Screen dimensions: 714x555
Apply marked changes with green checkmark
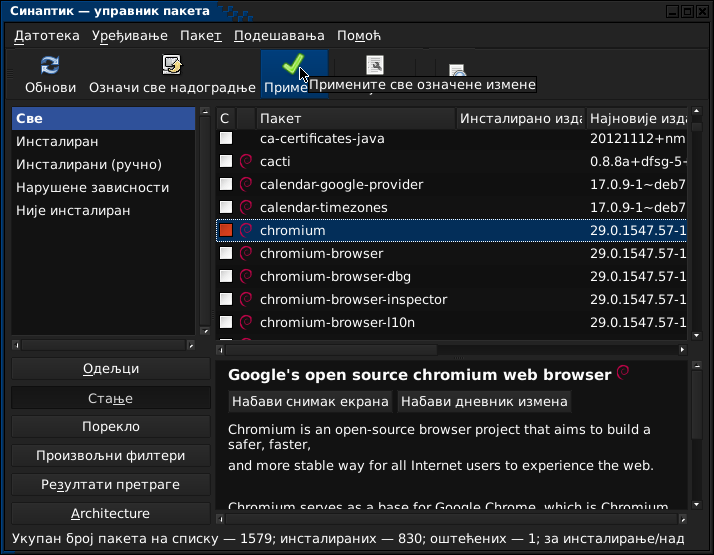pyautogui.click(x=292, y=66)
